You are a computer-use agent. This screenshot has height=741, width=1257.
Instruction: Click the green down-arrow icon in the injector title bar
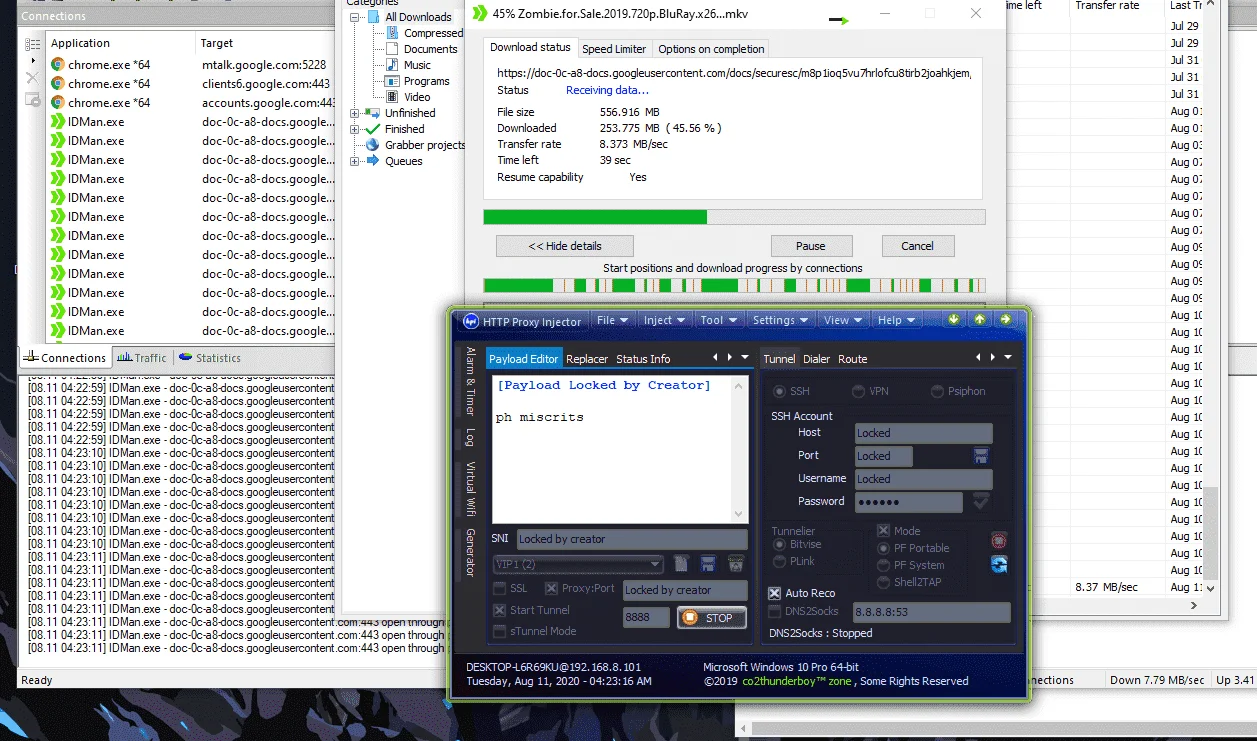point(954,320)
